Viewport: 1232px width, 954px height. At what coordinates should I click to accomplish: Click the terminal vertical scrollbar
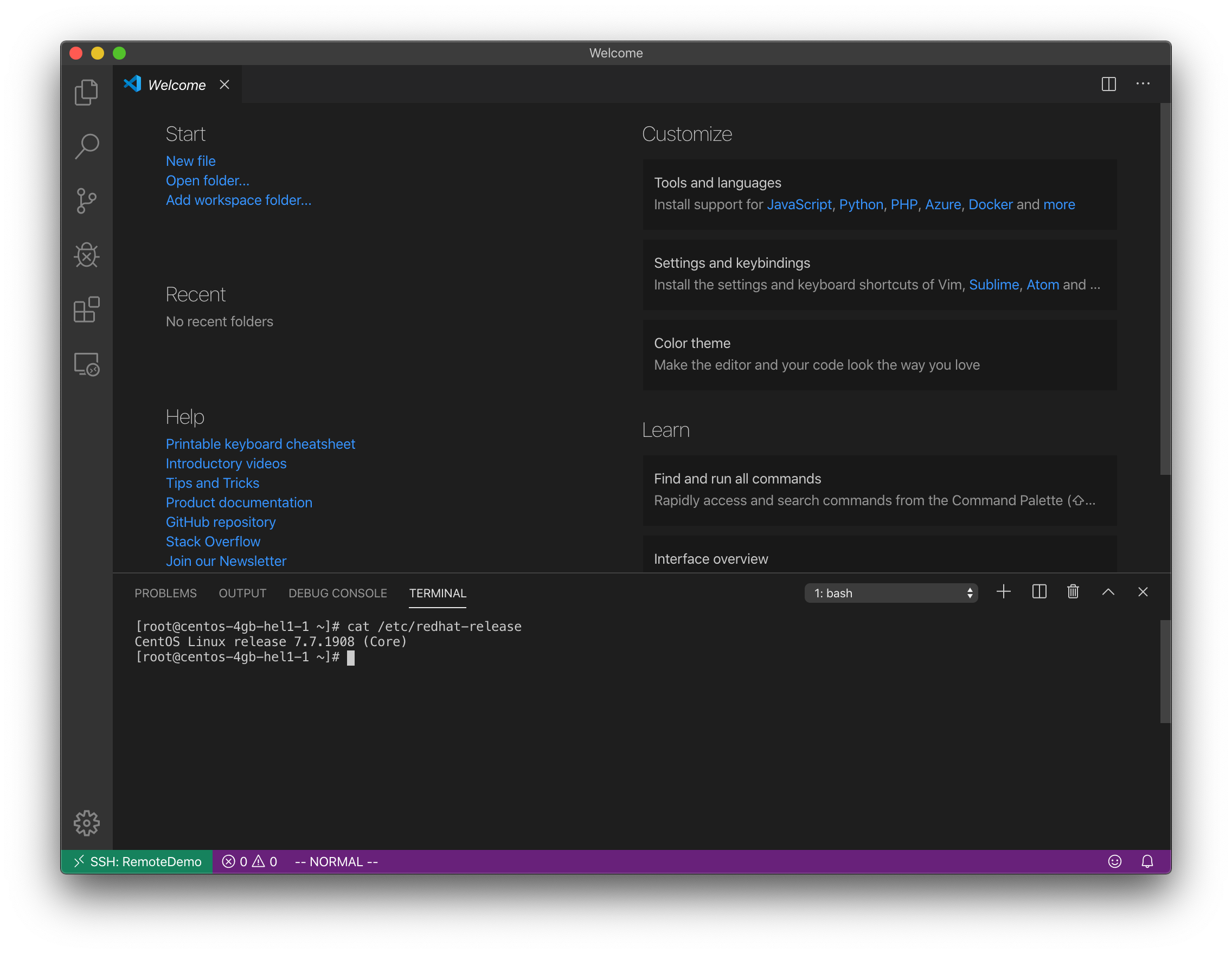pyautogui.click(x=1165, y=671)
